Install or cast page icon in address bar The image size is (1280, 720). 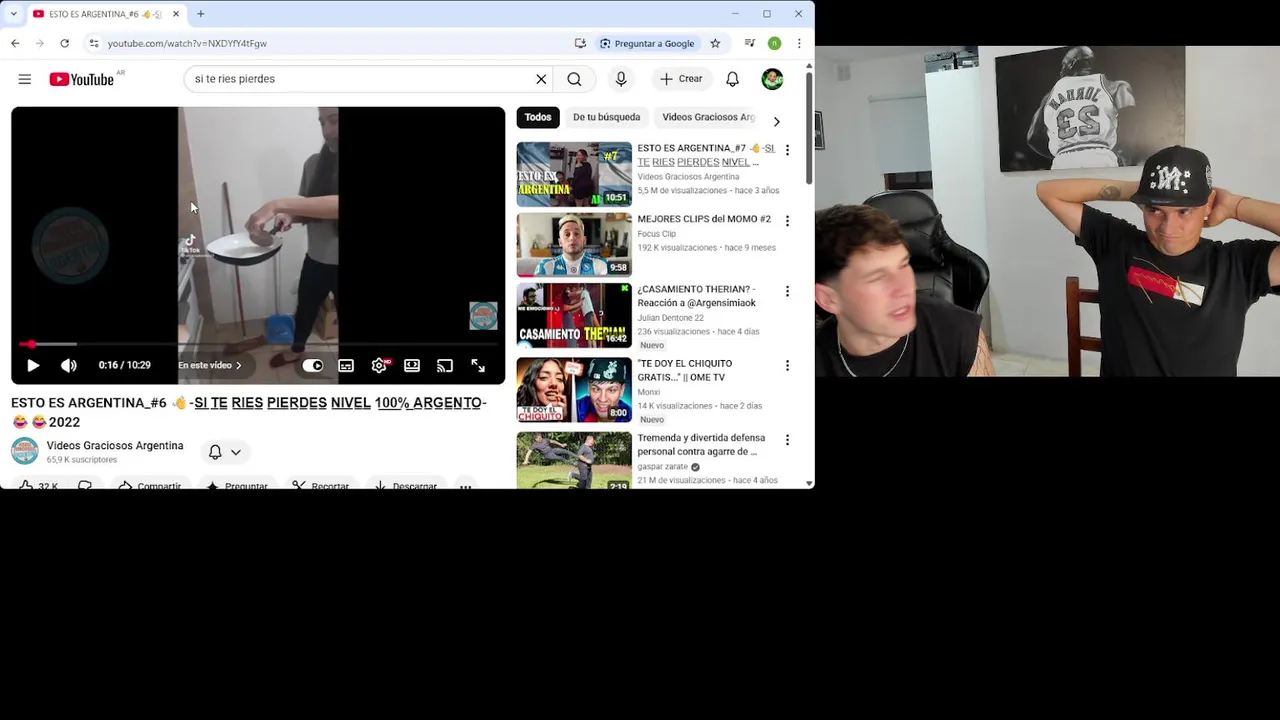[x=580, y=43]
